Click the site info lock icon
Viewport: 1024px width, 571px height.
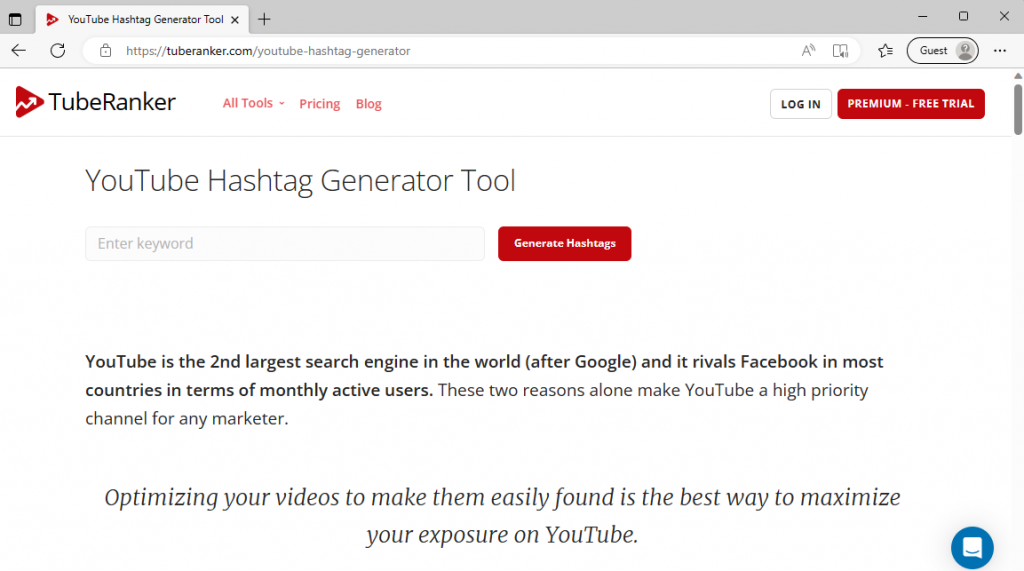(x=106, y=51)
